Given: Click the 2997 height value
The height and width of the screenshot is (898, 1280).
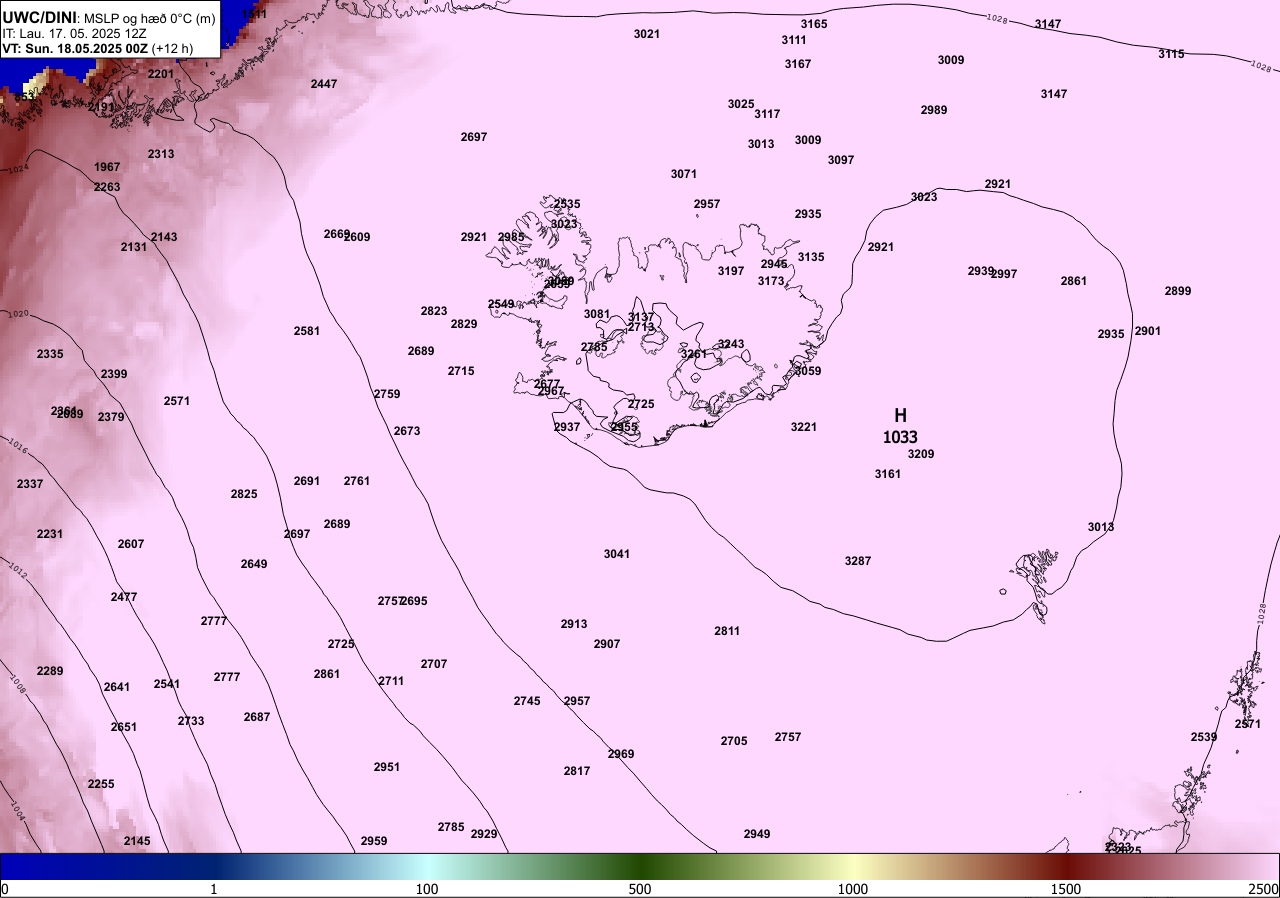Looking at the screenshot, I should click(x=1004, y=274).
